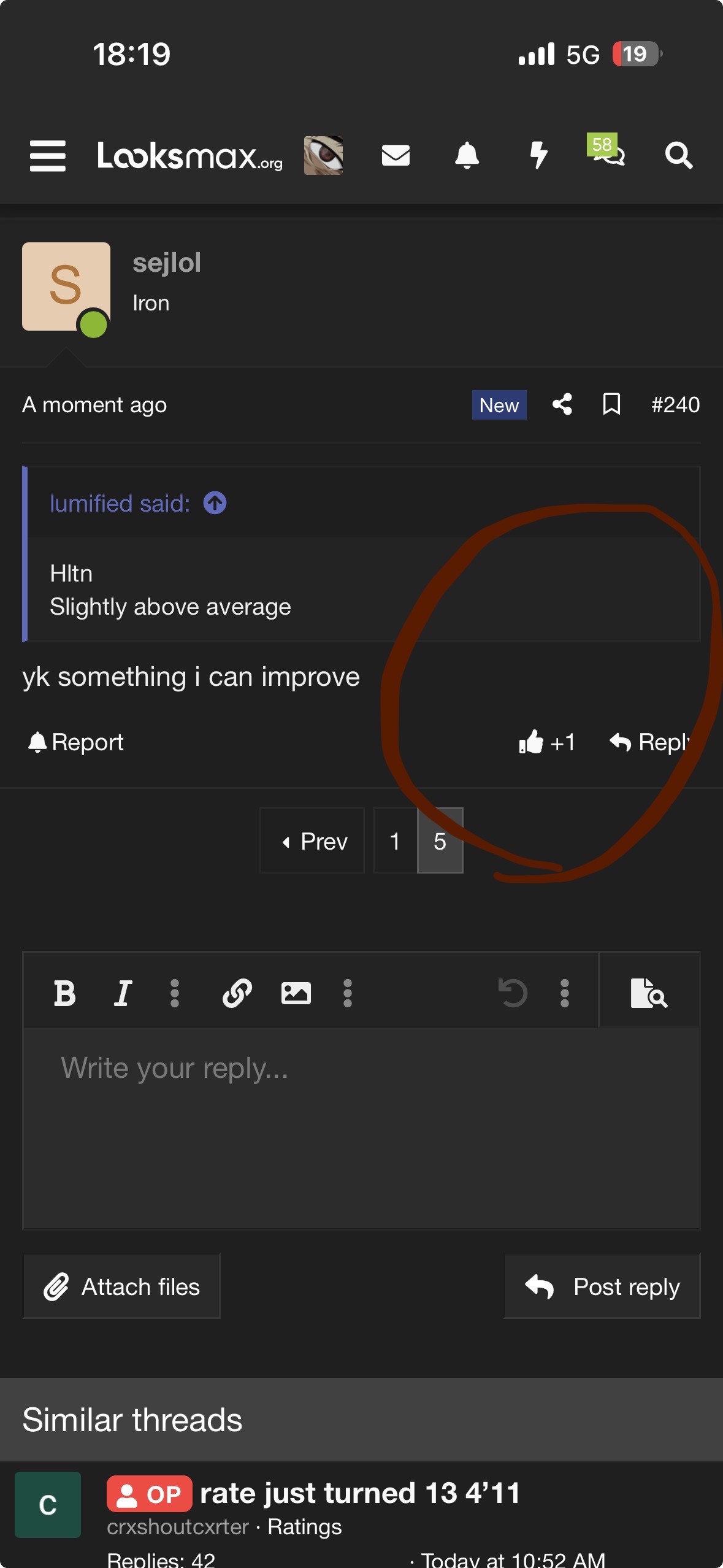Viewport: 723px width, 1568px height.
Task: Open crxshoutcxrter's avatar in similar threads
Action: point(48,1505)
